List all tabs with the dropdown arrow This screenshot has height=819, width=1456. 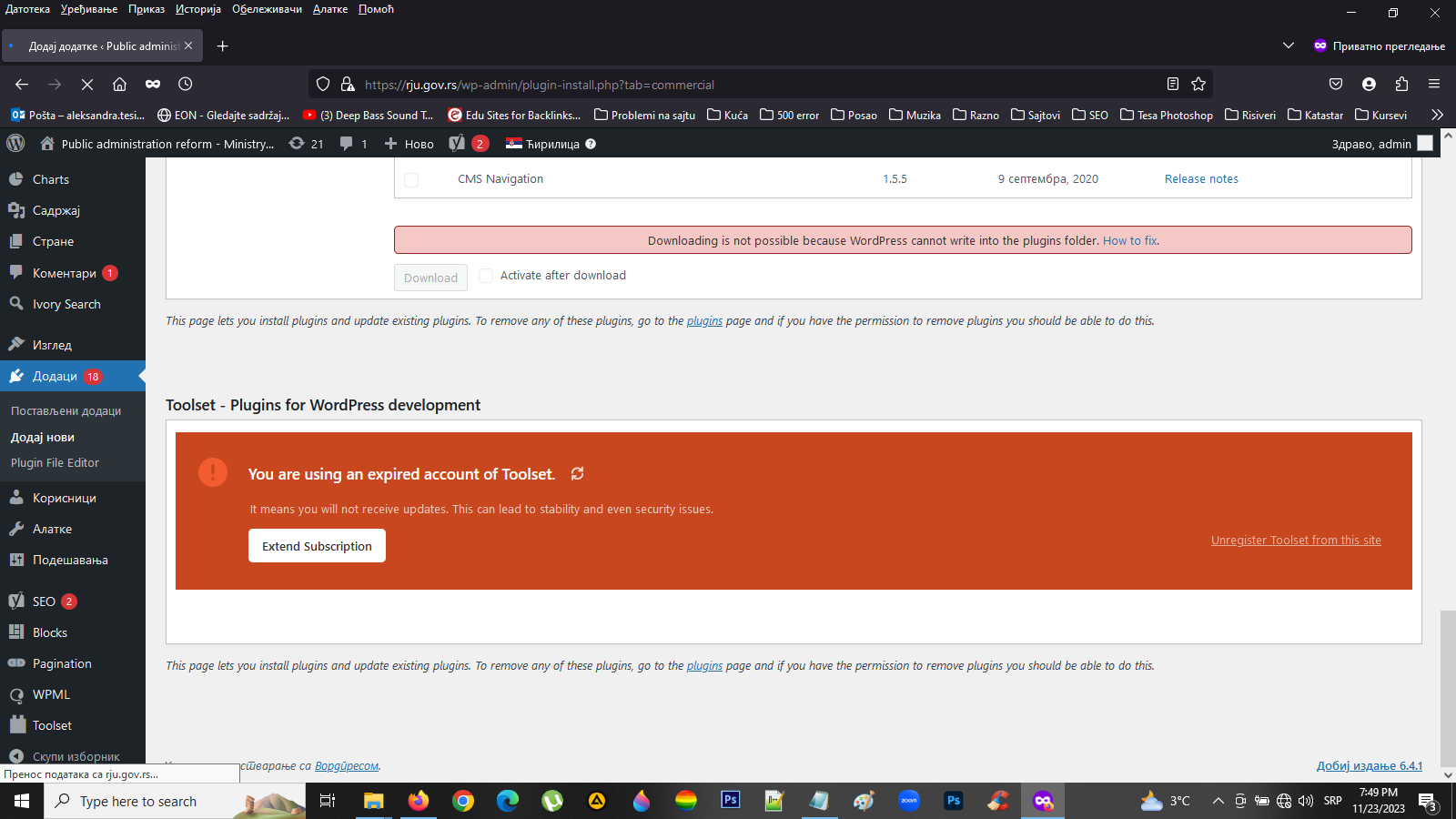pos(1288,45)
